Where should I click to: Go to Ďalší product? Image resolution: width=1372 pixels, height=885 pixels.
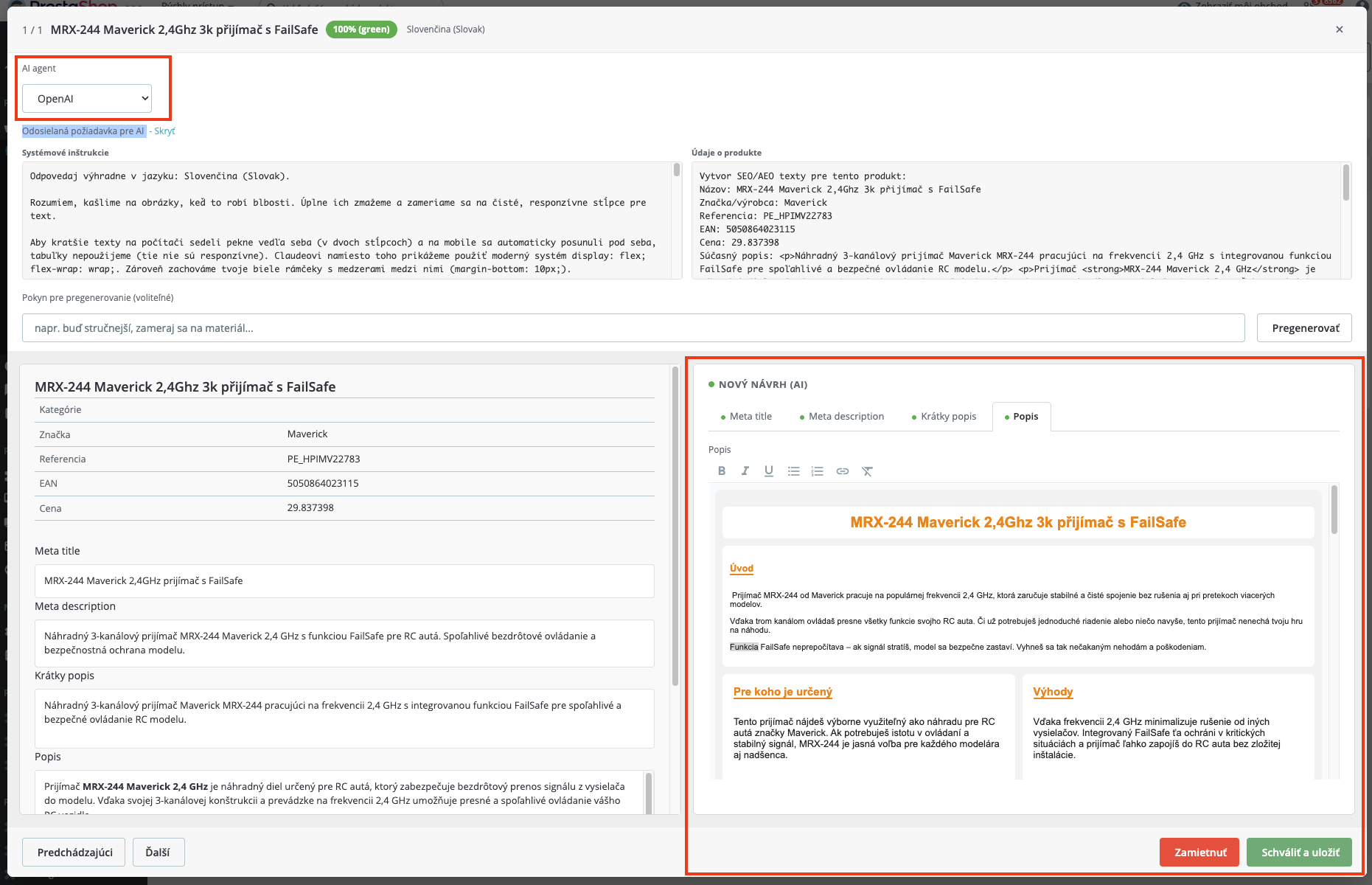(x=158, y=853)
